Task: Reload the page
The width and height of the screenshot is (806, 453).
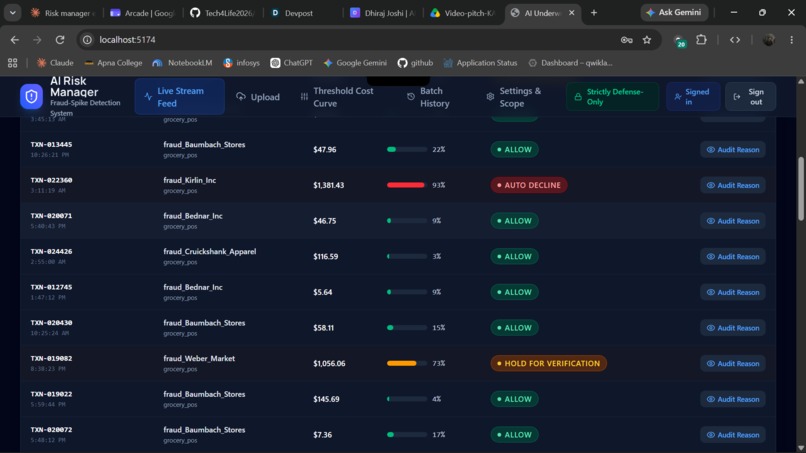Action: coord(60,40)
